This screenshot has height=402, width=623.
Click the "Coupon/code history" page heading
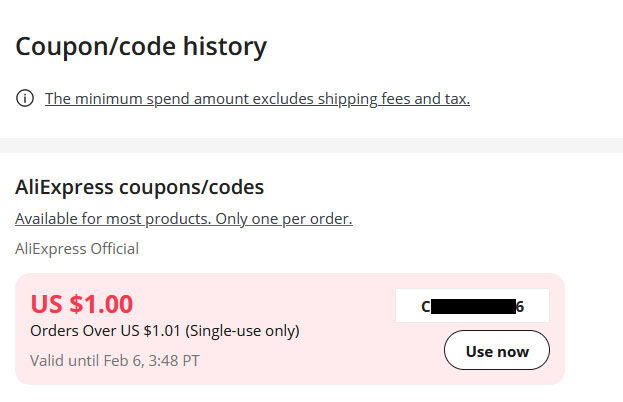(141, 45)
